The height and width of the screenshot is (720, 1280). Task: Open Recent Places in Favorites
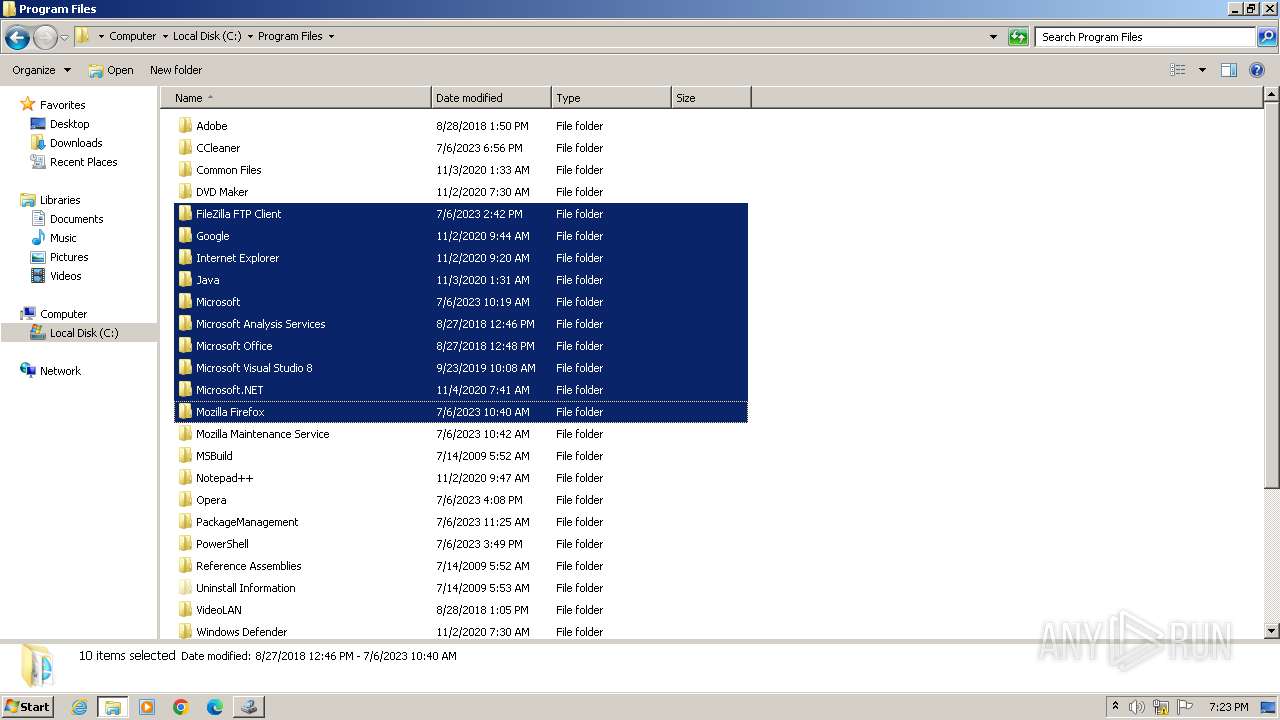(83, 162)
